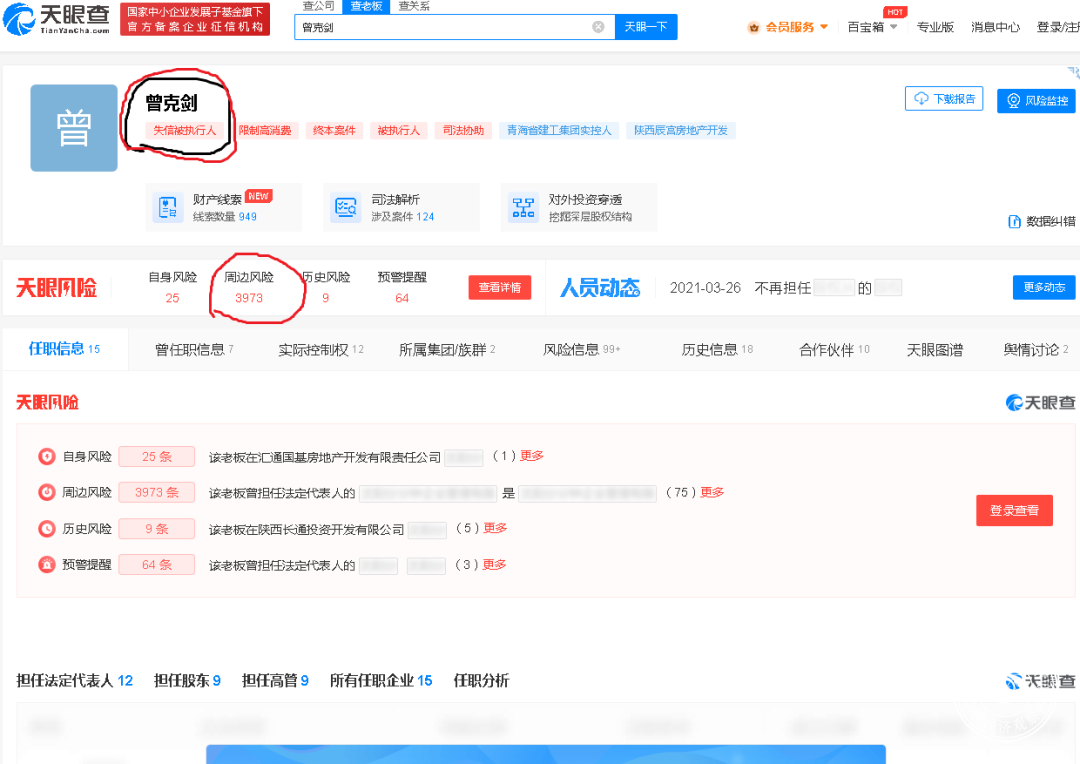Click the 数据纠错 edit icon

tap(1014, 221)
